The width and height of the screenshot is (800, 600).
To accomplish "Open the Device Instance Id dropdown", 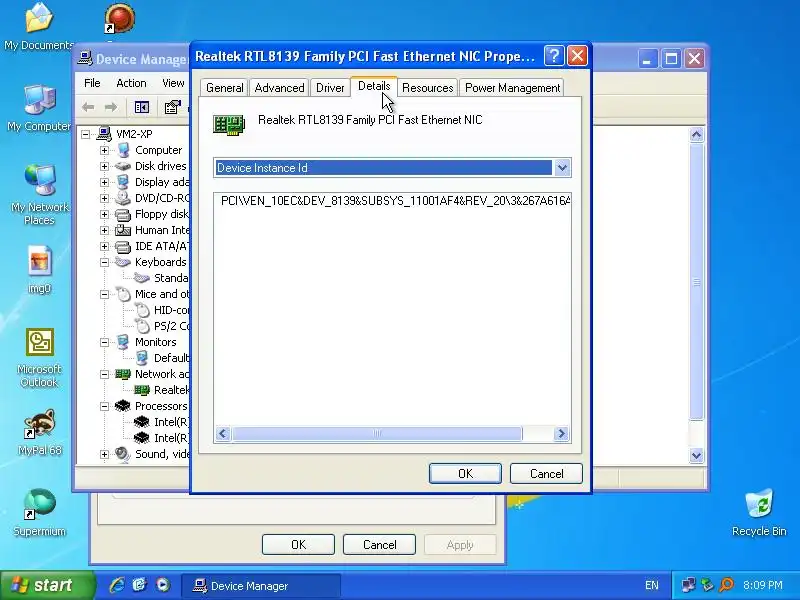I will coord(562,168).
